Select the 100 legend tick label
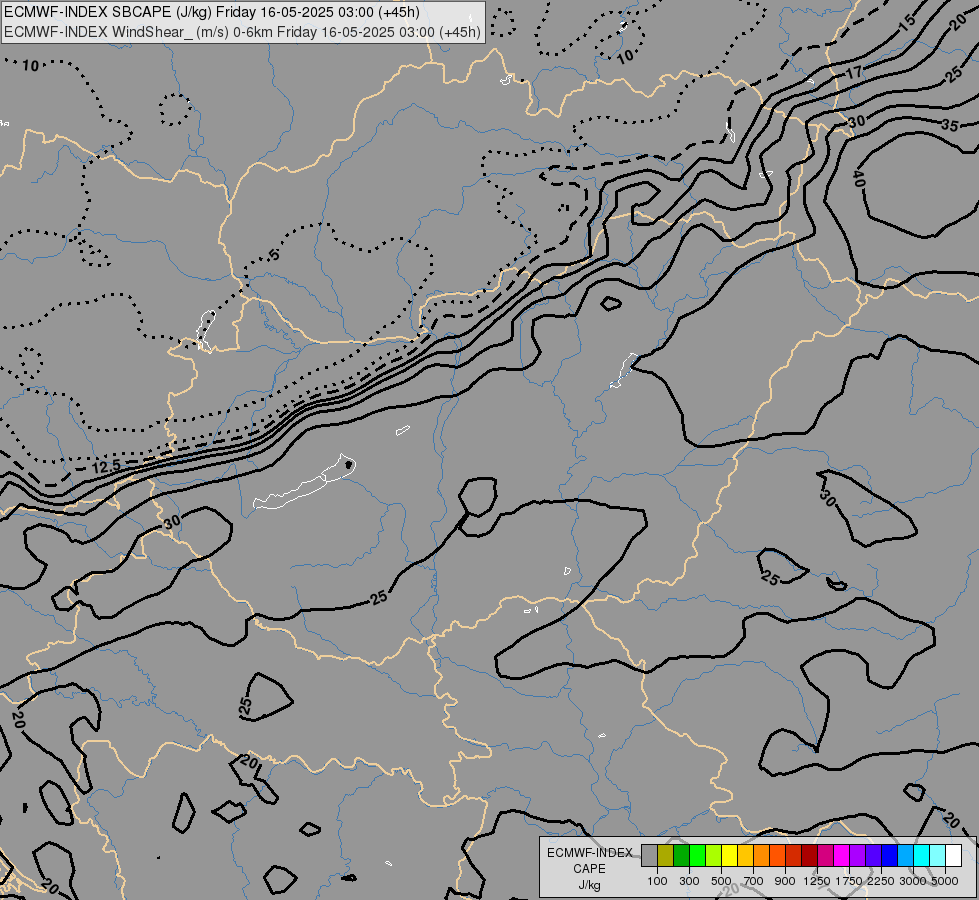979x900 pixels. click(657, 881)
